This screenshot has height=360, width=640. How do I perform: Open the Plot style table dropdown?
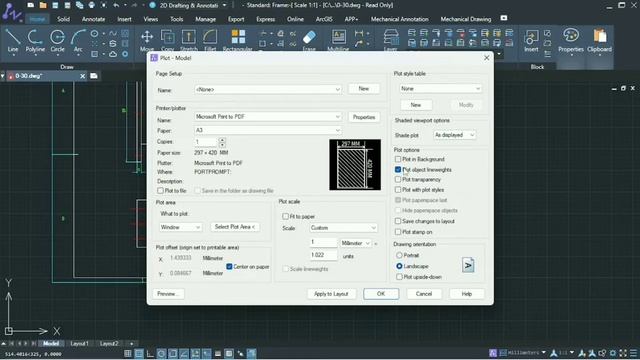(x=440, y=89)
